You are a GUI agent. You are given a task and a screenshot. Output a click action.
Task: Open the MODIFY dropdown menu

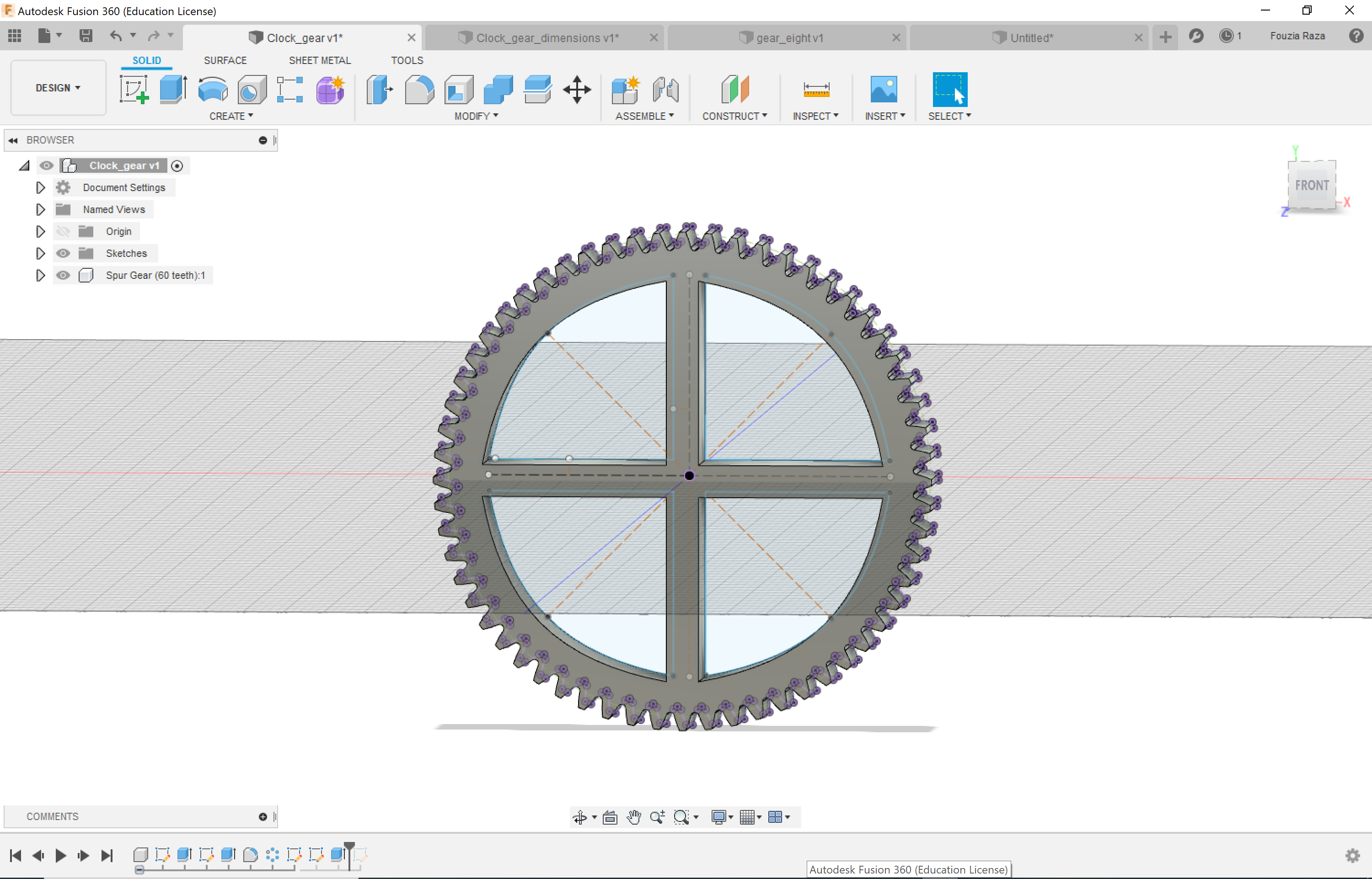(x=476, y=116)
